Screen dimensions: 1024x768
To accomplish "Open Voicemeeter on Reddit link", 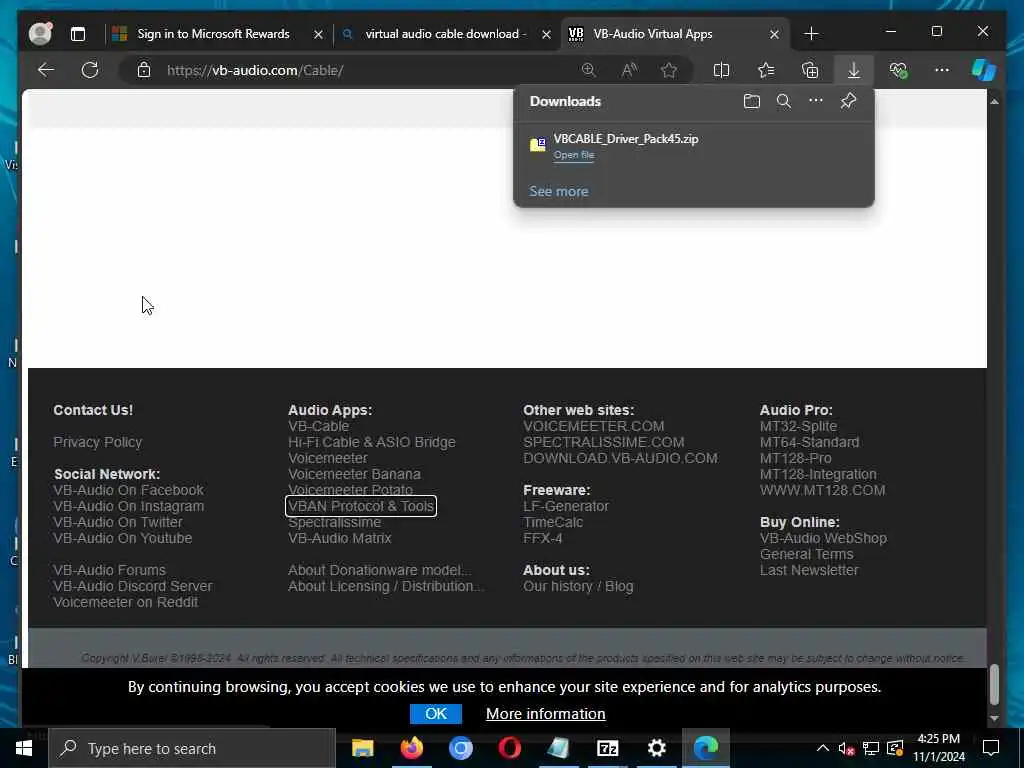I will click(125, 602).
